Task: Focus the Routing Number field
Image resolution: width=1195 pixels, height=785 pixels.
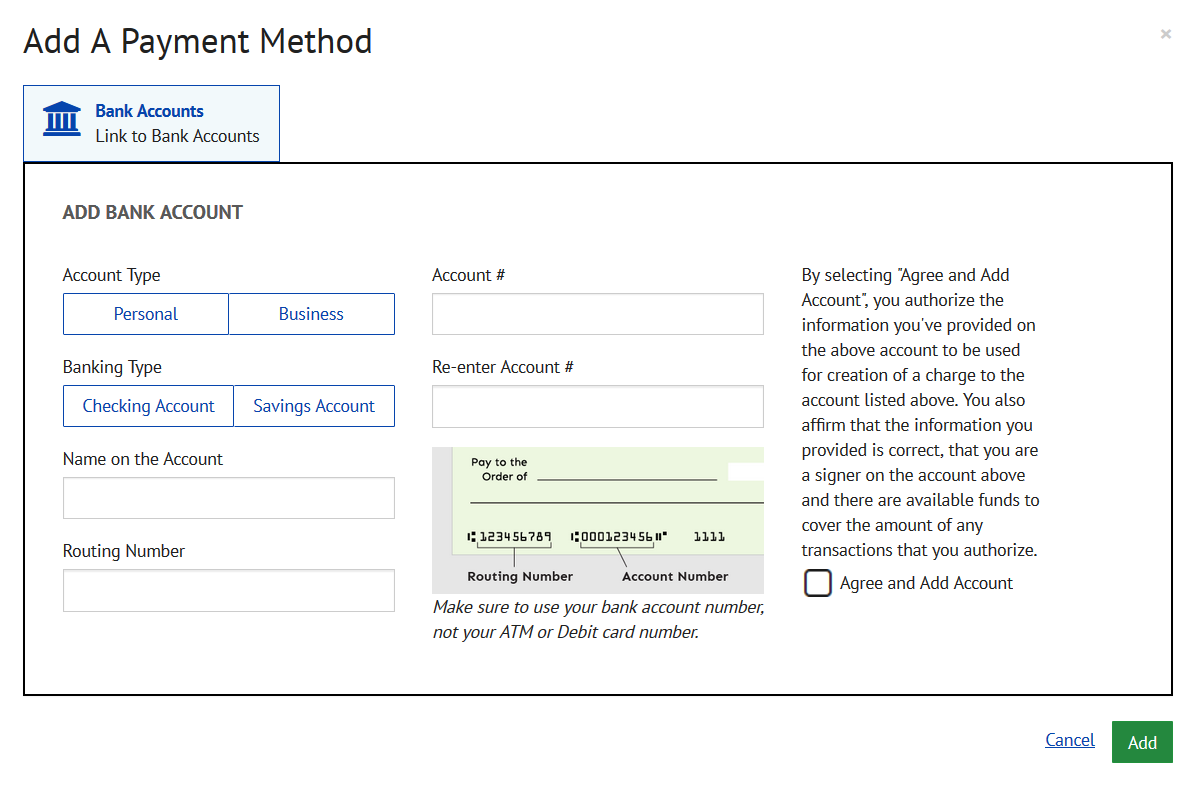Action: tap(229, 591)
